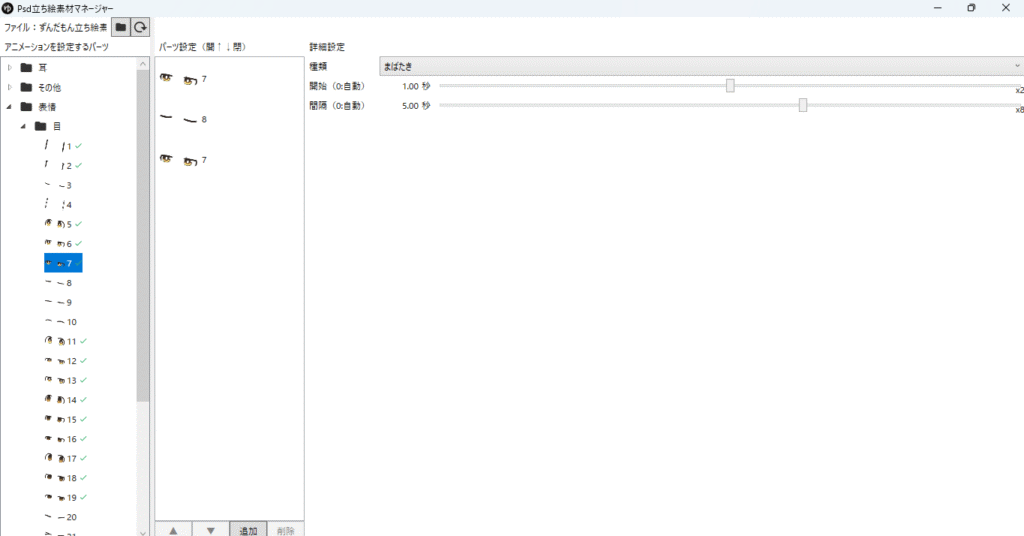Viewport: 1024px width, 536px height.
Task: Click the 追加 button
Action: click(x=248, y=529)
